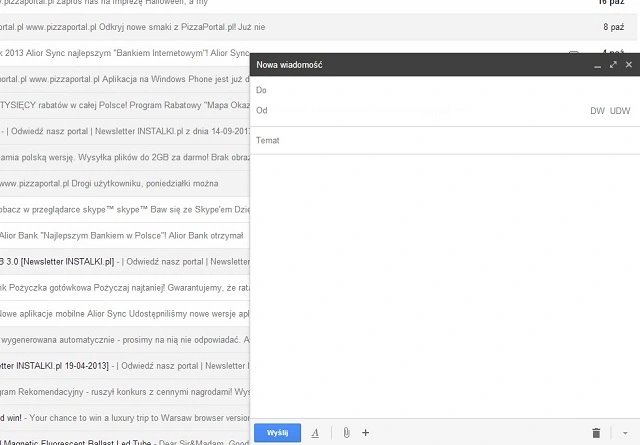Click into the message body area
Viewport: 640px width, 445px height.
(x=445, y=286)
